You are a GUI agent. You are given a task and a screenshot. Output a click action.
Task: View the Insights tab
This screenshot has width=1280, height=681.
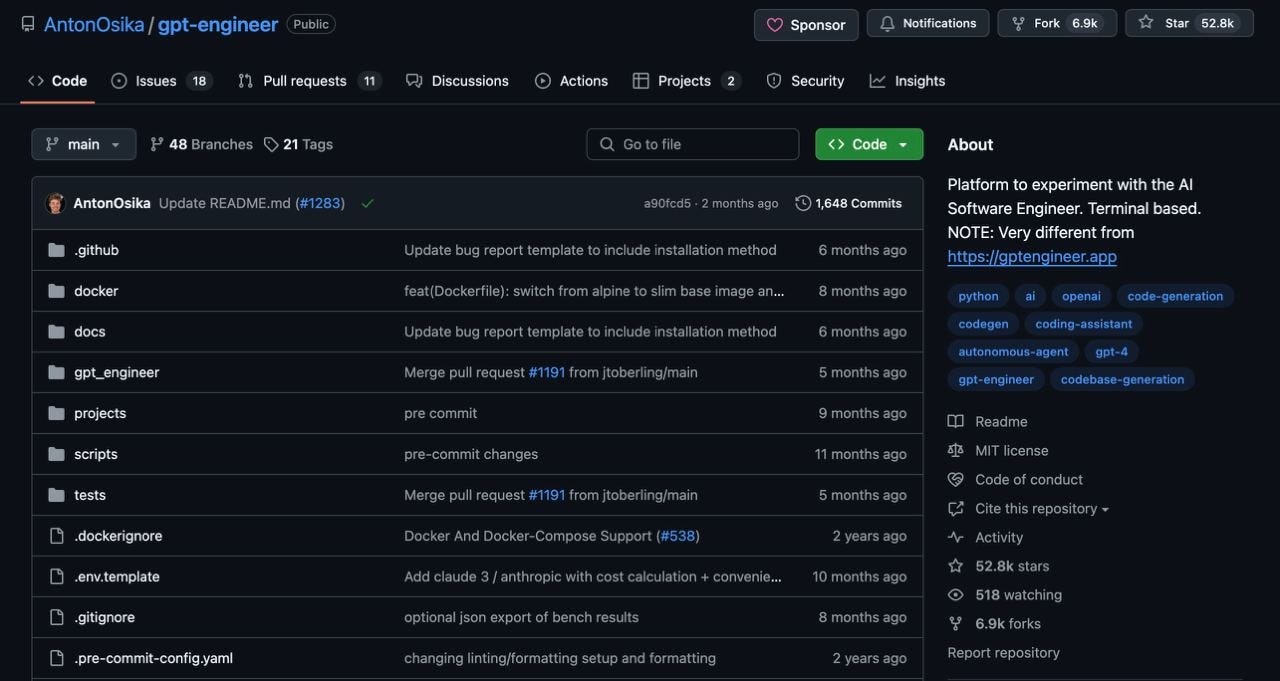(x=907, y=81)
